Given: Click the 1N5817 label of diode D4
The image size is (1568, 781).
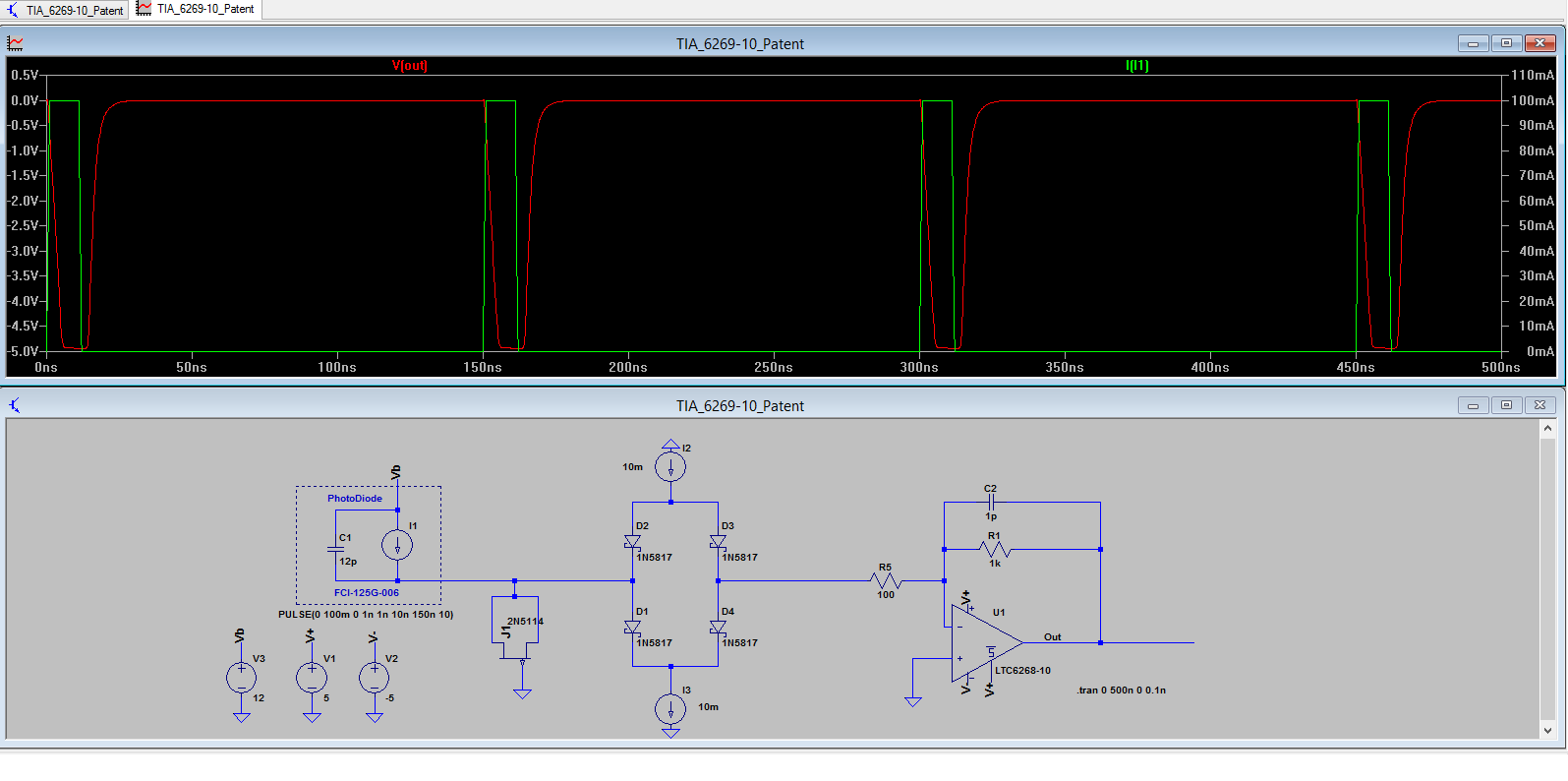Looking at the screenshot, I should click(739, 642).
